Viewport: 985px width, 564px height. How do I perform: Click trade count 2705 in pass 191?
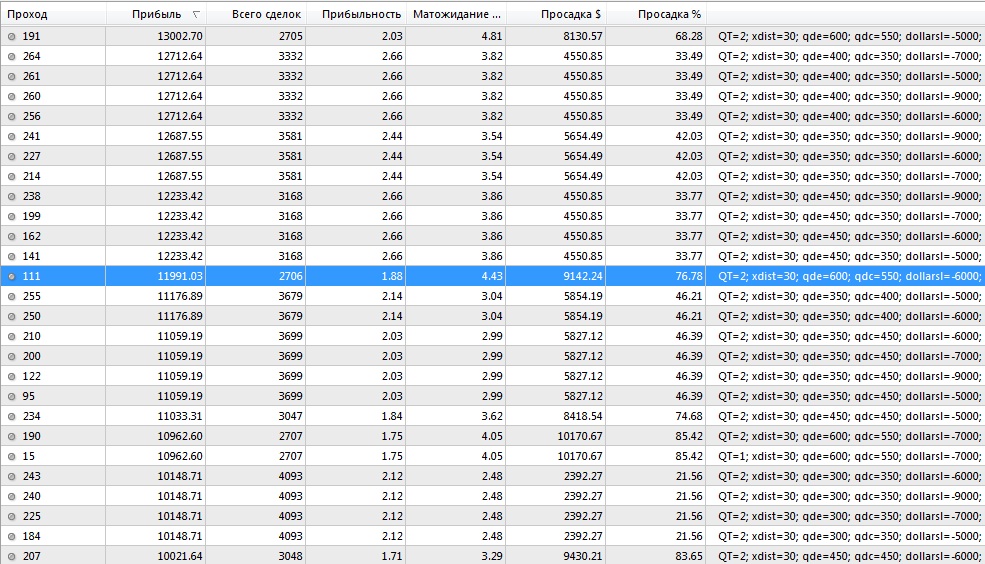pyautogui.click(x=290, y=36)
